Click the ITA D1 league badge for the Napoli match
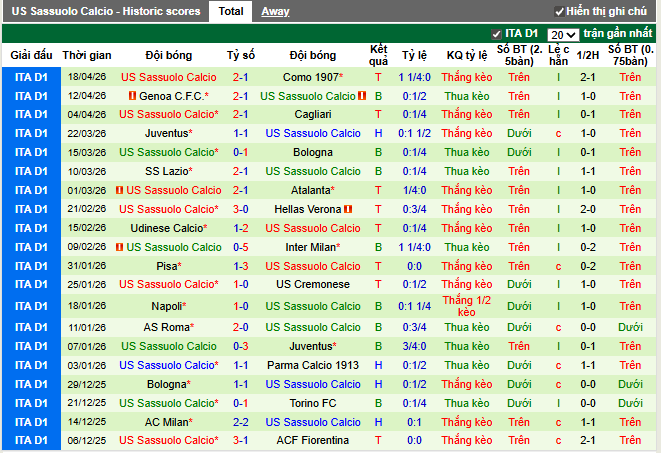 [x=31, y=306]
